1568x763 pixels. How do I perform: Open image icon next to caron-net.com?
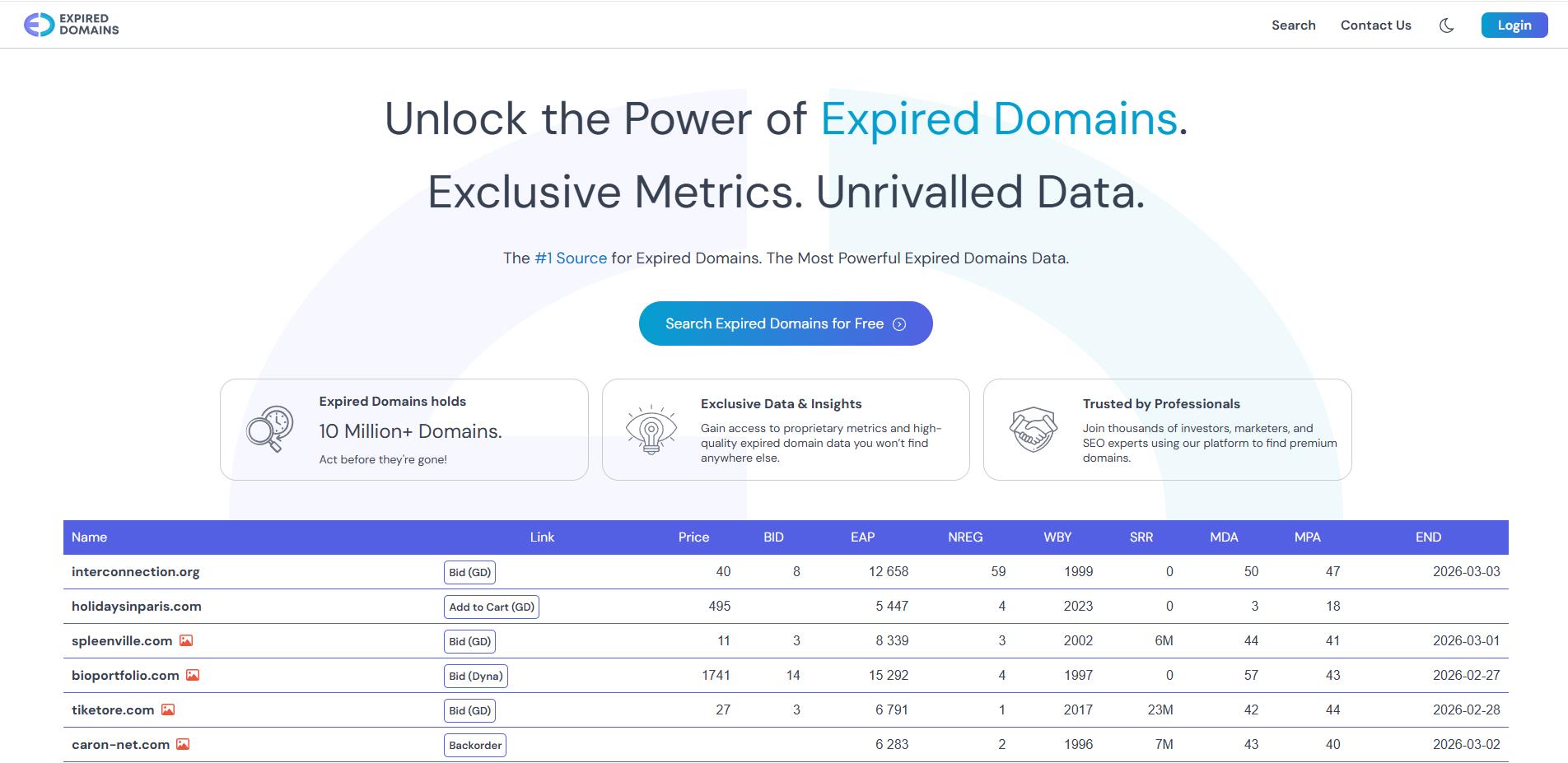pos(183,744)
